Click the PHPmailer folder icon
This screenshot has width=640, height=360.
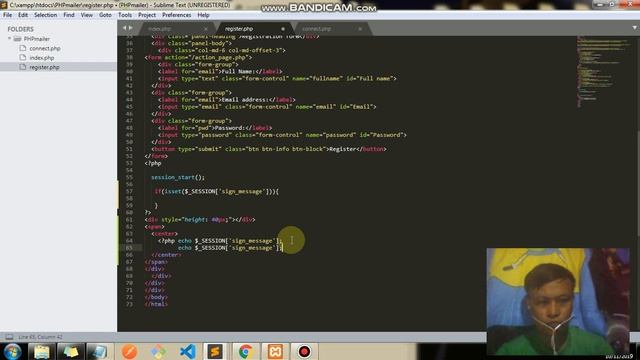click(x=17, y=39)
